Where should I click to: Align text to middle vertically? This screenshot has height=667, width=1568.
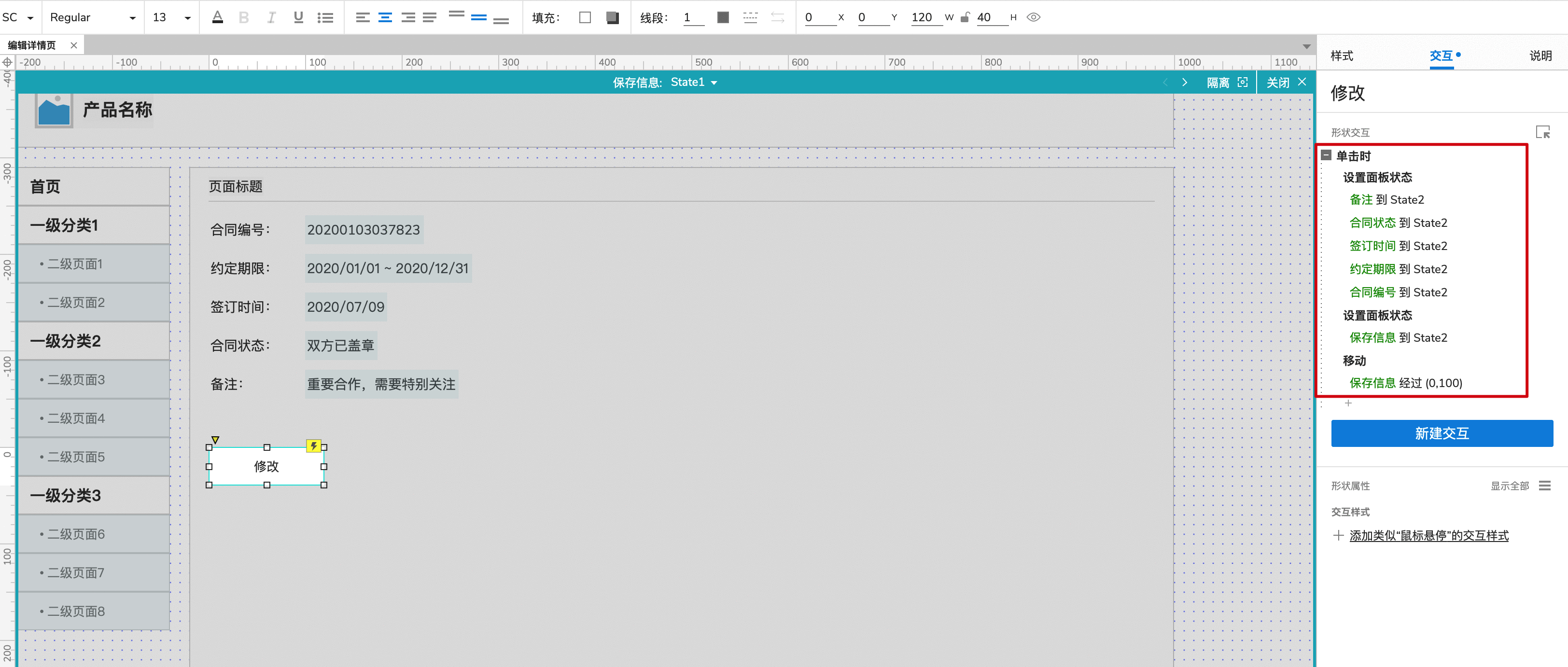(479, 18)
